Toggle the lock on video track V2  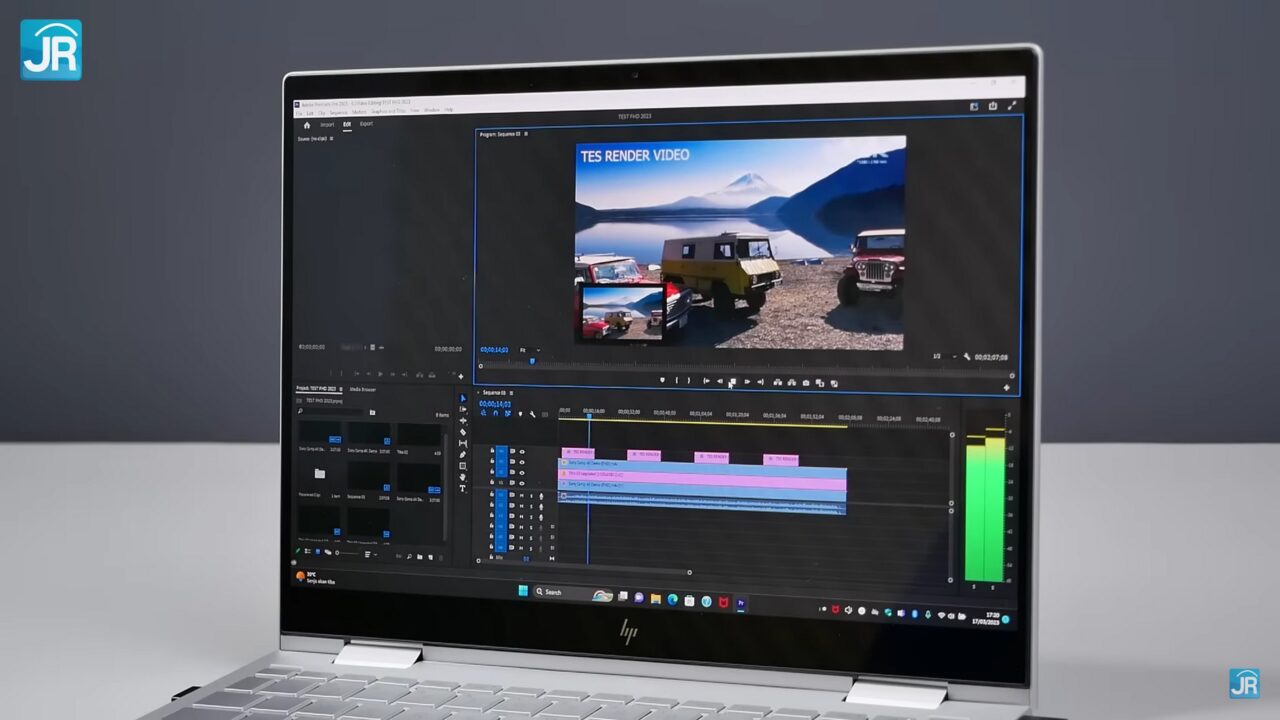point(492,472)
